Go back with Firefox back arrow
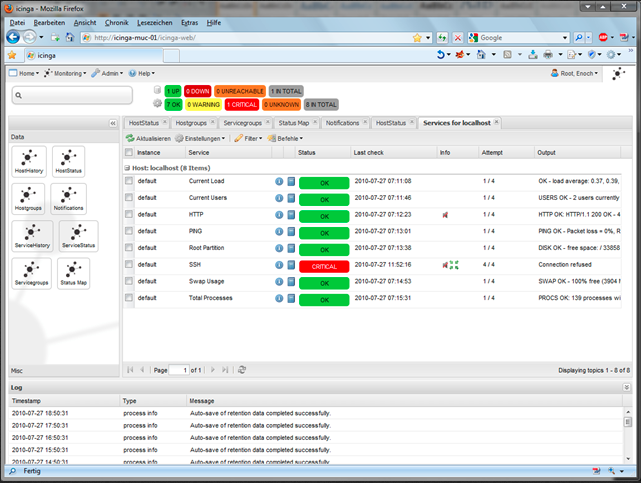Viewport: 641px width, 483px height. 13,37
